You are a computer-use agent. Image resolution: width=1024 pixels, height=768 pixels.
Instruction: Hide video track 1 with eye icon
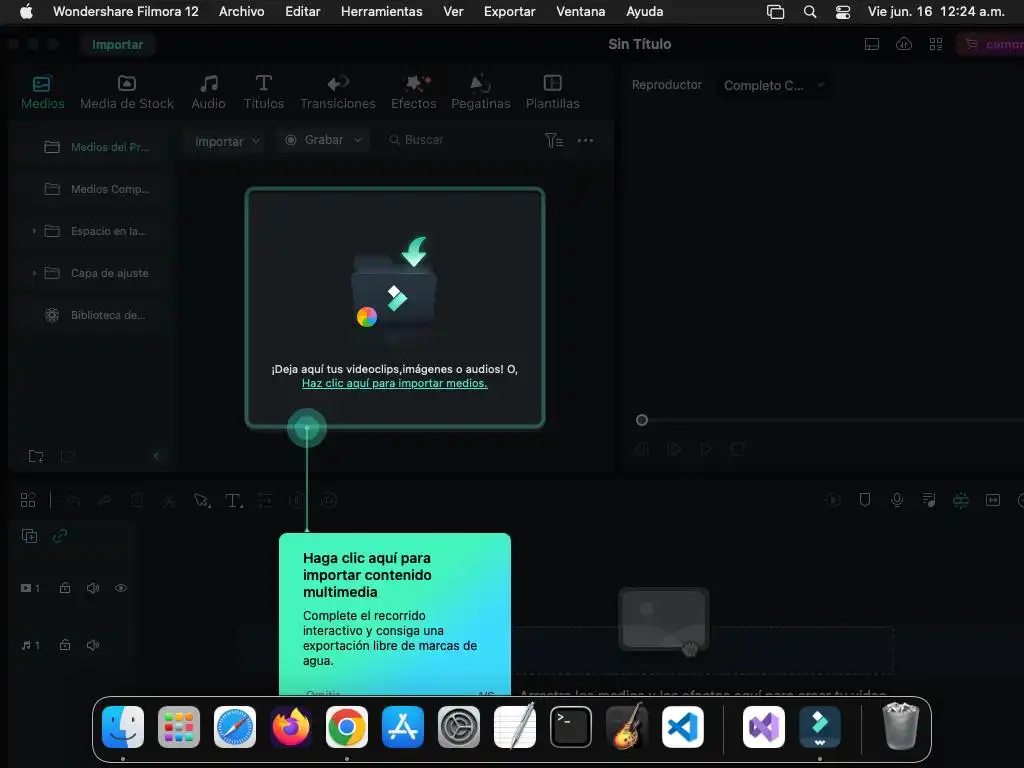click(x=121, y=588)
